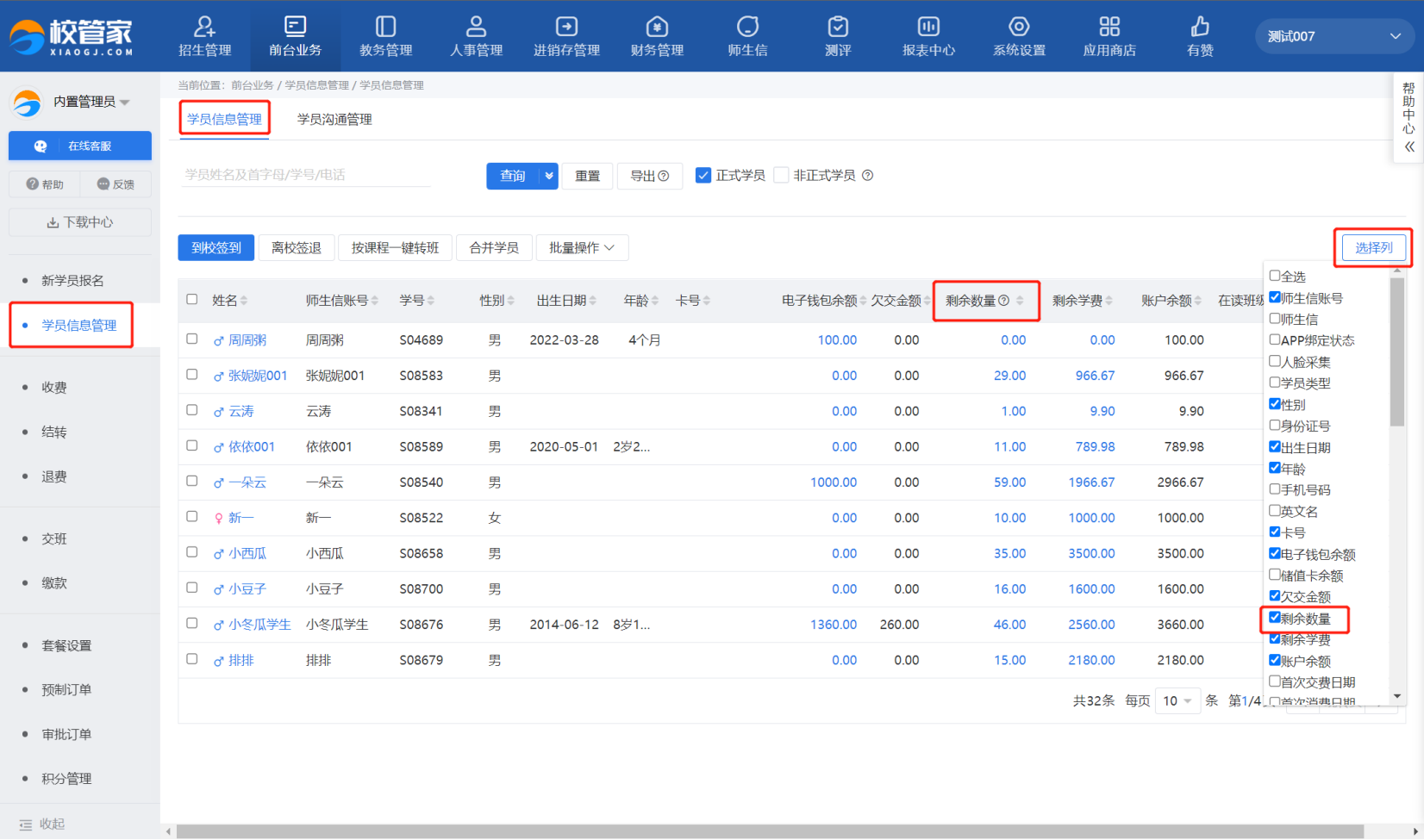Click the student name search input field
This screenshot has height=840, width=1424.
click(x=306, y=175)
